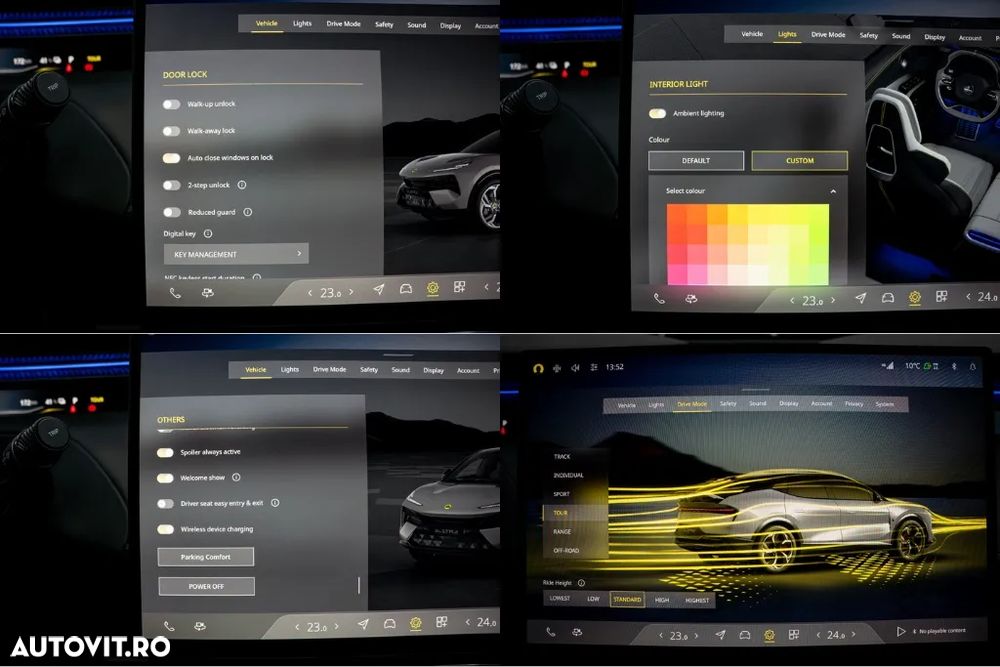
Task: Open the apps grid on the Interior Light screen
Action: coord(941,297)
